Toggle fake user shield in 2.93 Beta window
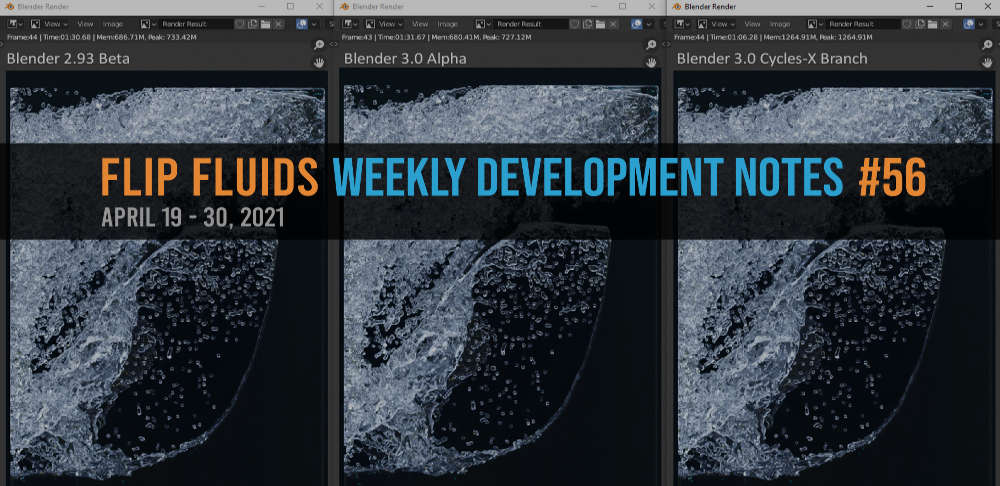The width and height of the screenshot is (1000, 486). (x=240, y=24)
